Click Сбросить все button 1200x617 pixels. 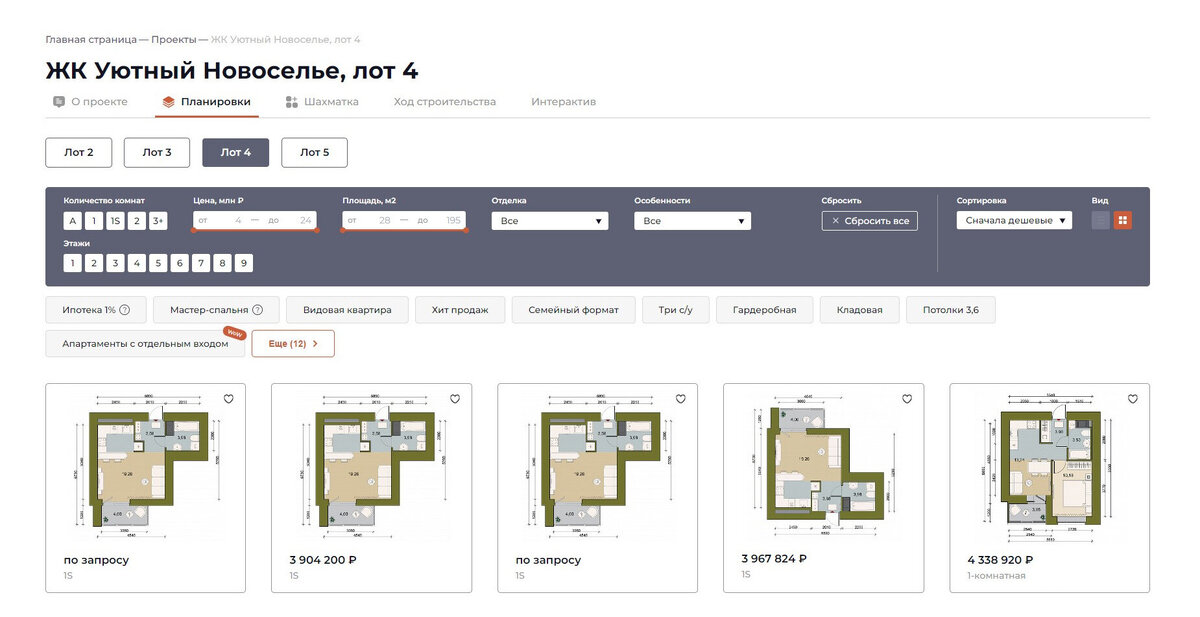pos(869,221)
